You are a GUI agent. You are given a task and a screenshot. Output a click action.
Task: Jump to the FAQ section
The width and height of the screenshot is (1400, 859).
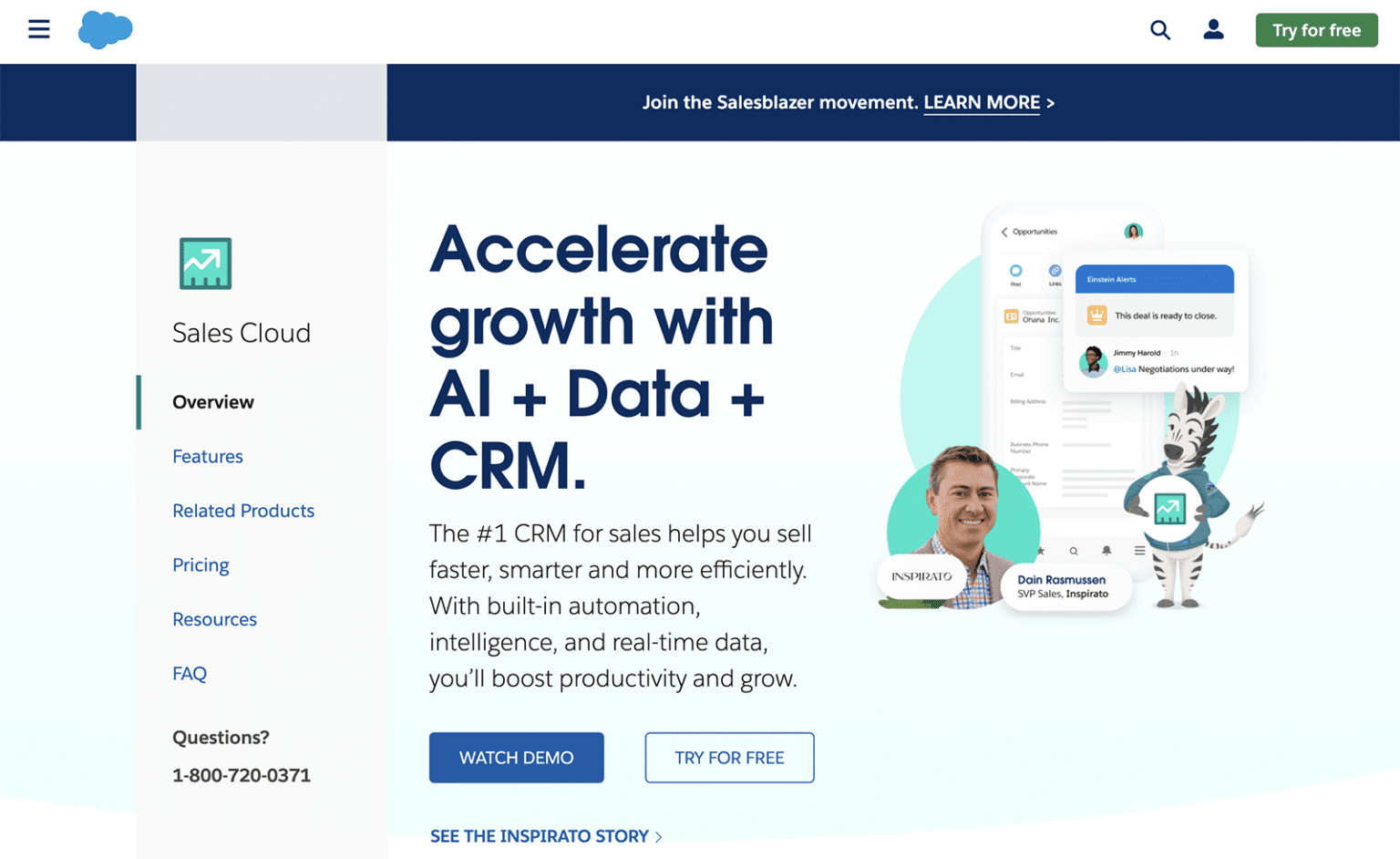(190, 673)
